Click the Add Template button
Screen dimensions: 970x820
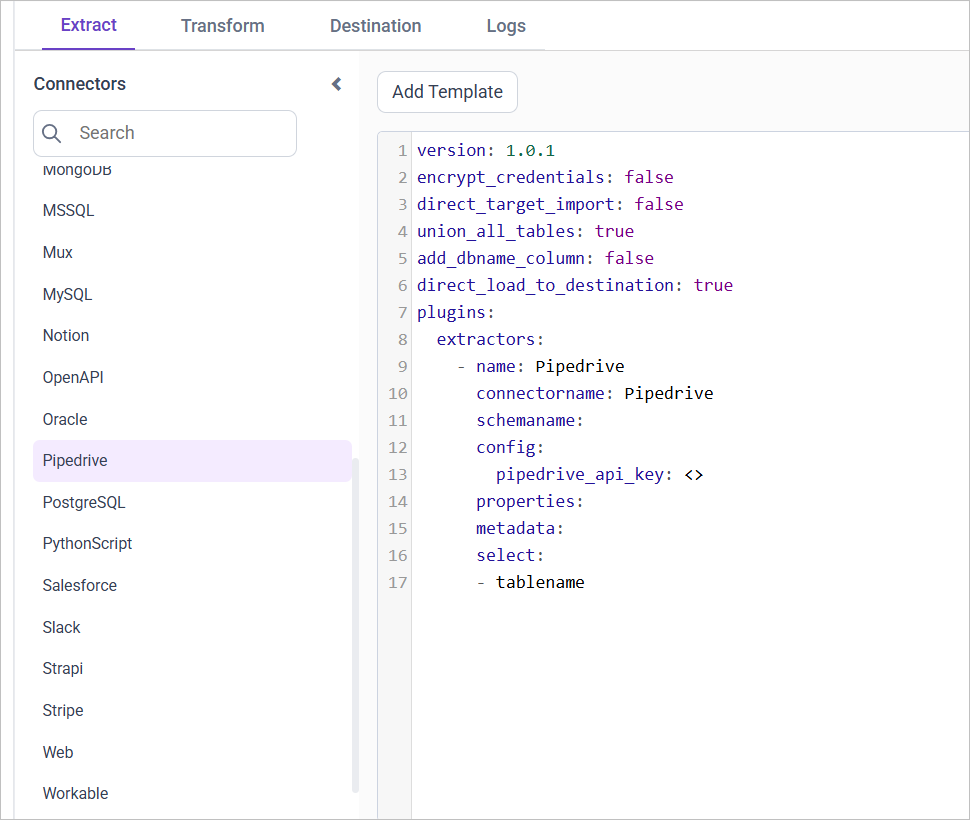pyautogui.click(x=447, y=92)
